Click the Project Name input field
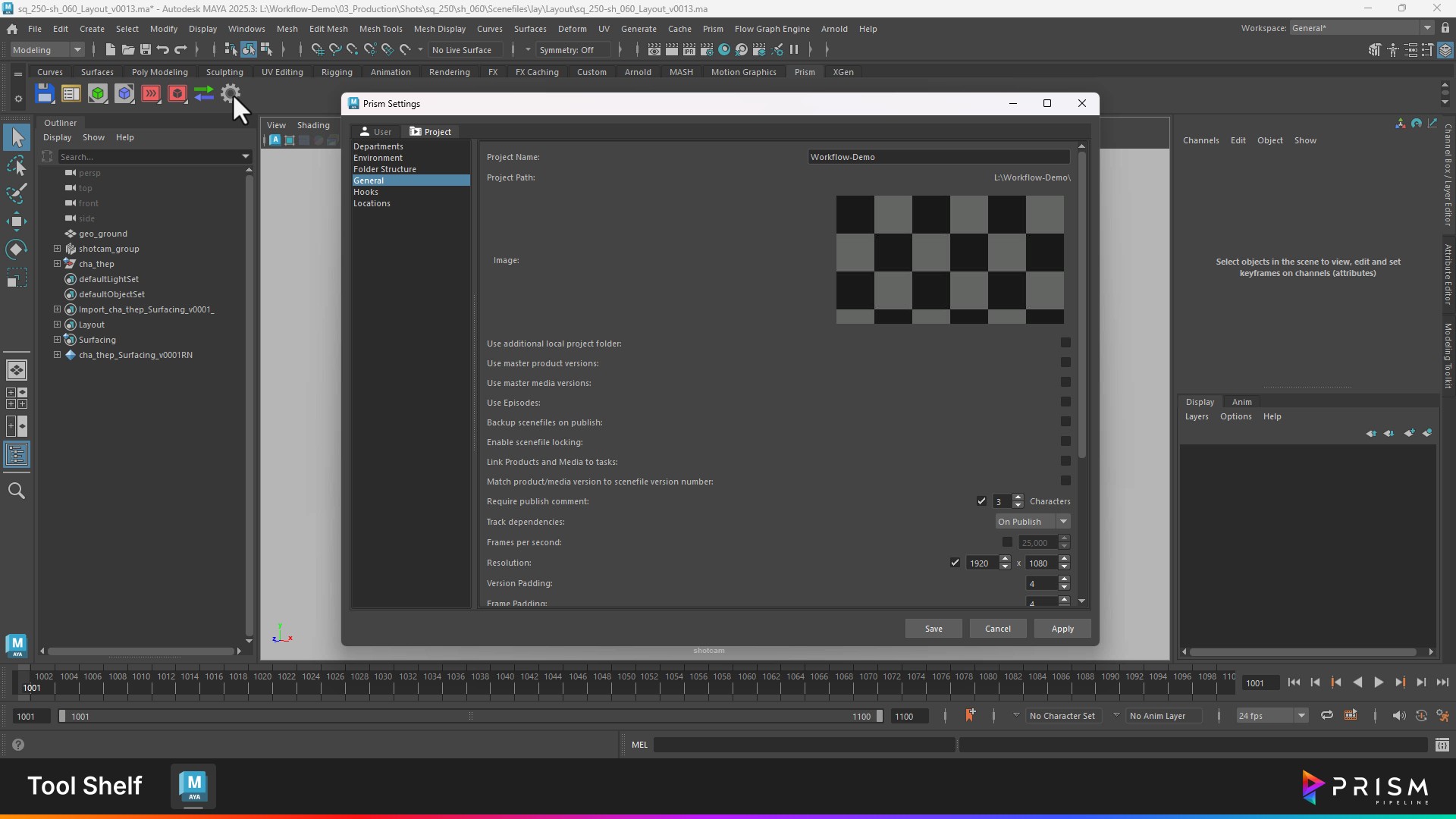 [939, 157]
